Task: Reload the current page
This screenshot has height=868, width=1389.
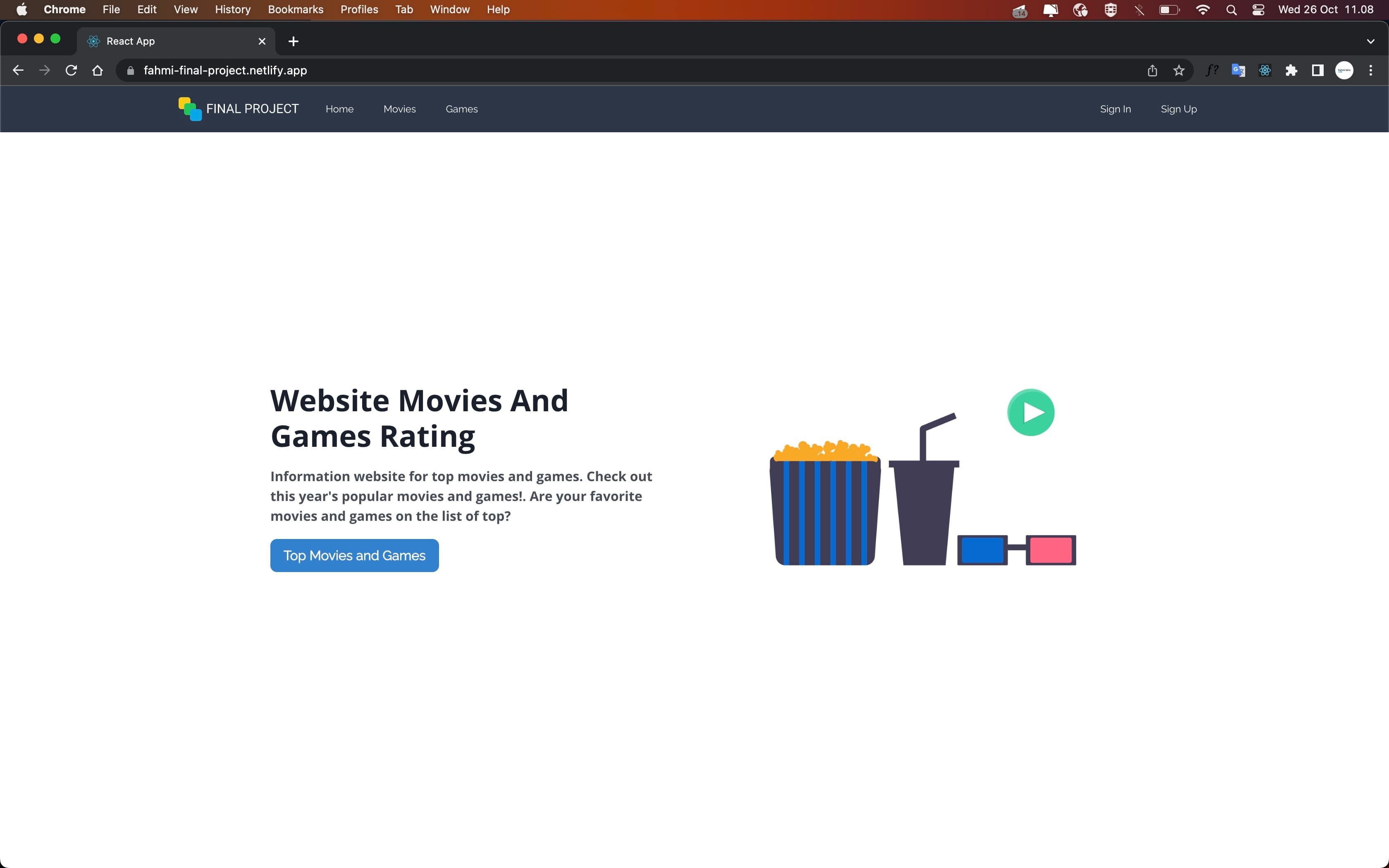Action: [71, 70]
